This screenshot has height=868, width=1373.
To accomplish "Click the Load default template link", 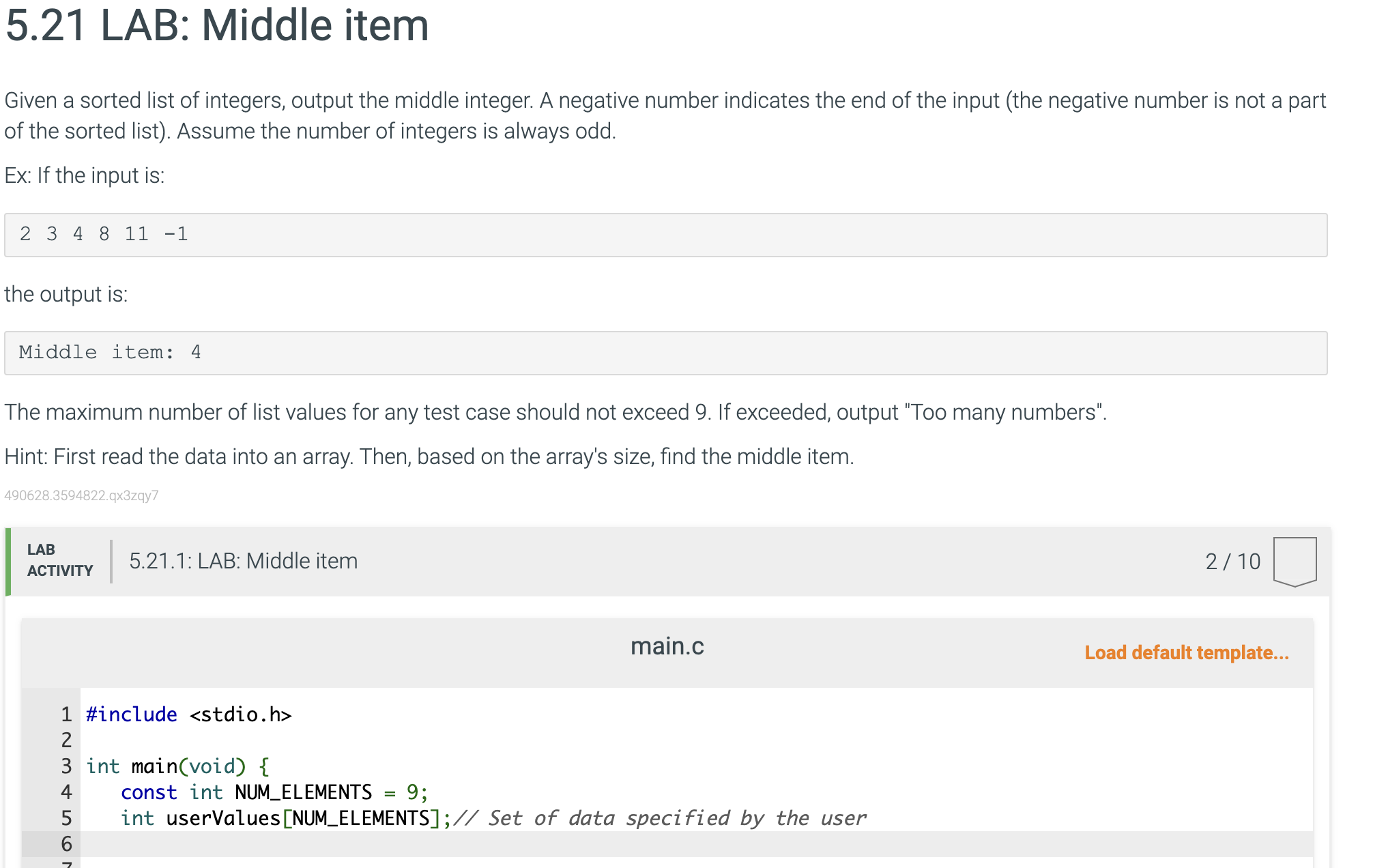I will point(1186,652).
